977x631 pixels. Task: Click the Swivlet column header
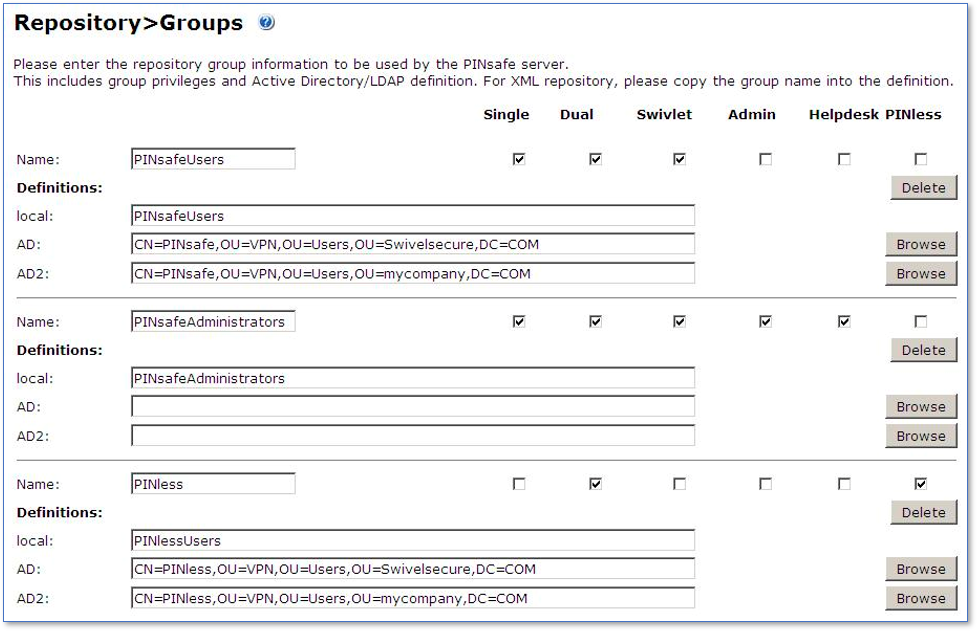pos(664,115)
